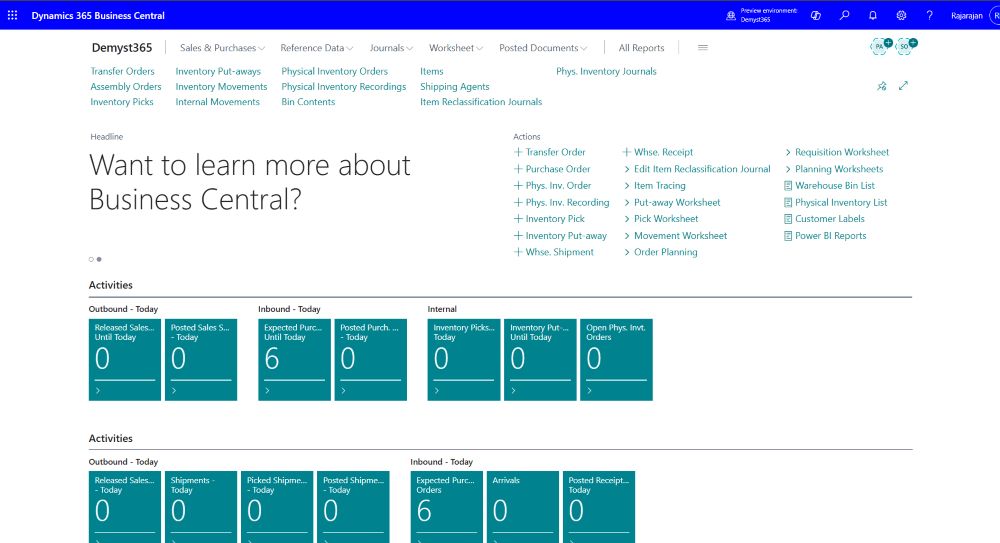This screenshot has height=543, width=1000.
Task: Open Edit Item Reclassification Journal action
Action: pos(702,169)
